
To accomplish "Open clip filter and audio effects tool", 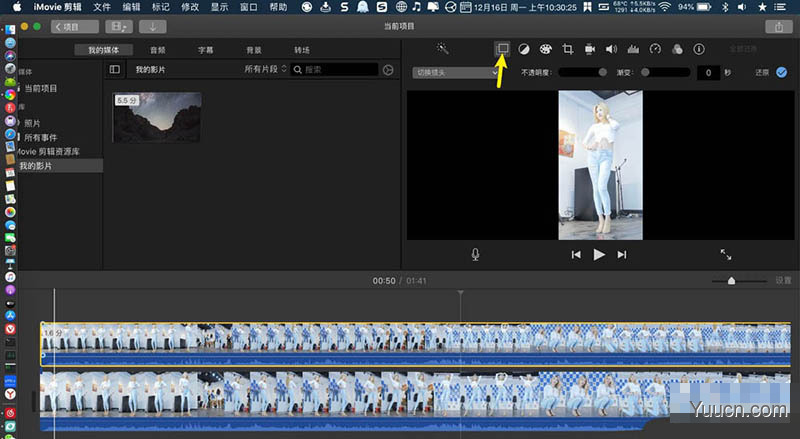I will (677, 49).
